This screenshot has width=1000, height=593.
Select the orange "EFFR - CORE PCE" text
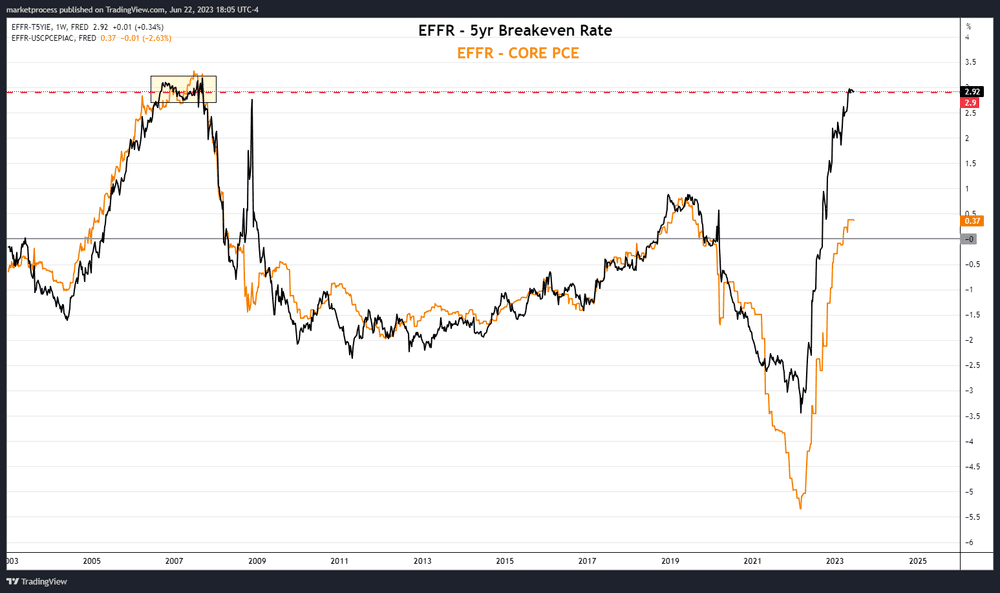517,53
